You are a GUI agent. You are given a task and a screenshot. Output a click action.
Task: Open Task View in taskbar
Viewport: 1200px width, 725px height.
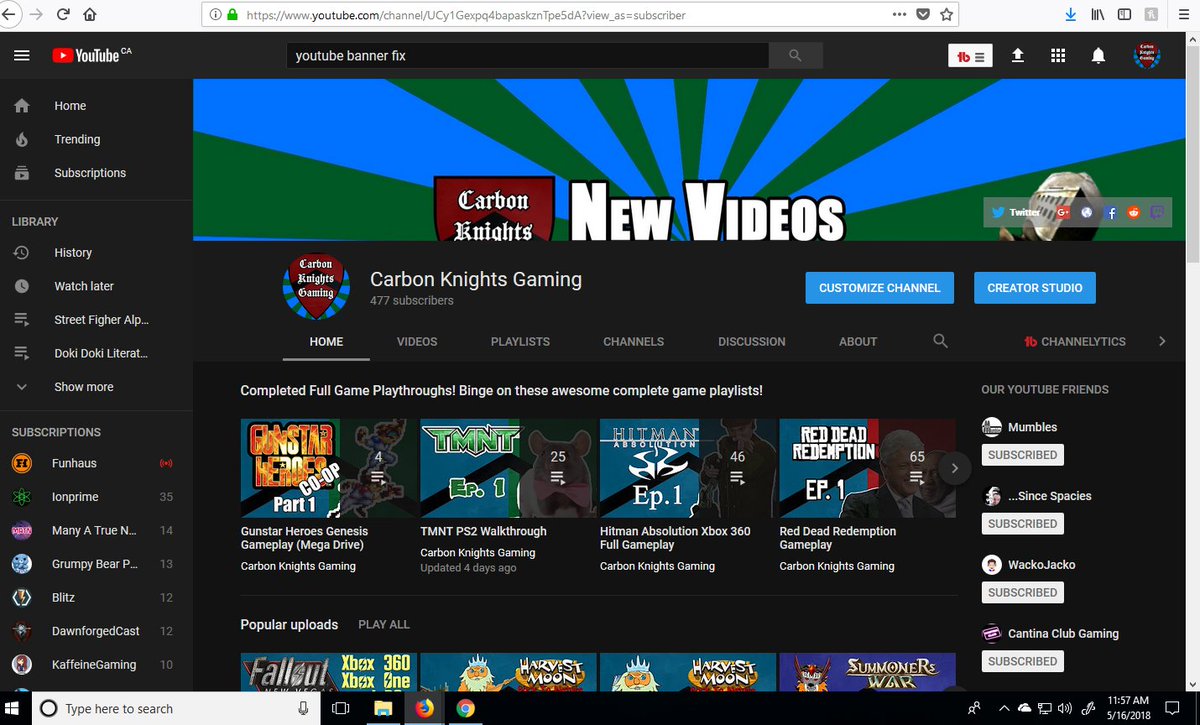point(340,708)
